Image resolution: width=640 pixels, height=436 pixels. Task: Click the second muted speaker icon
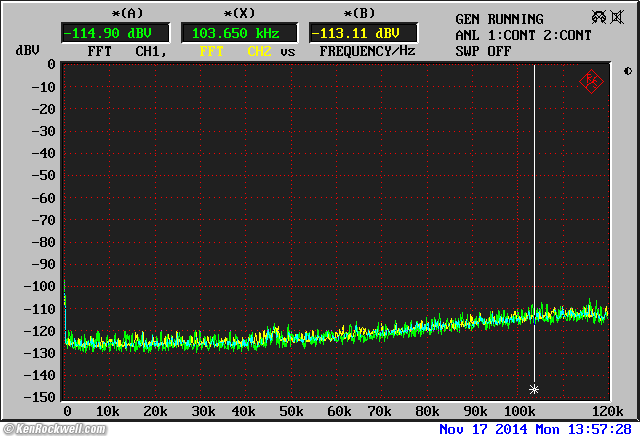coord(618,18)
